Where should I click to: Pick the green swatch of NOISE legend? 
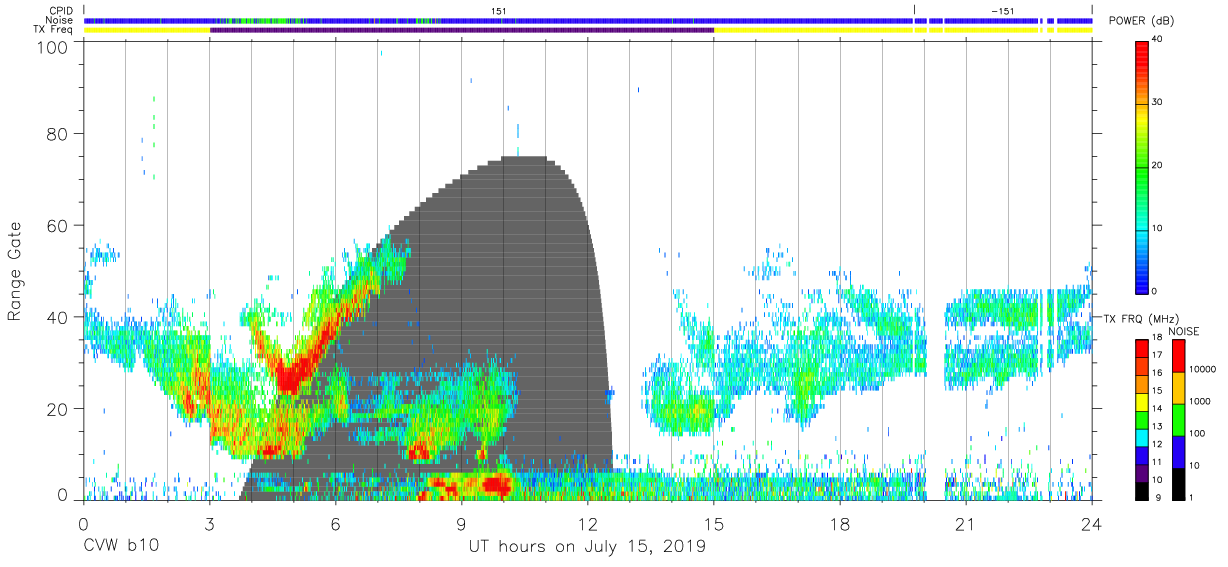point(1179,418)
